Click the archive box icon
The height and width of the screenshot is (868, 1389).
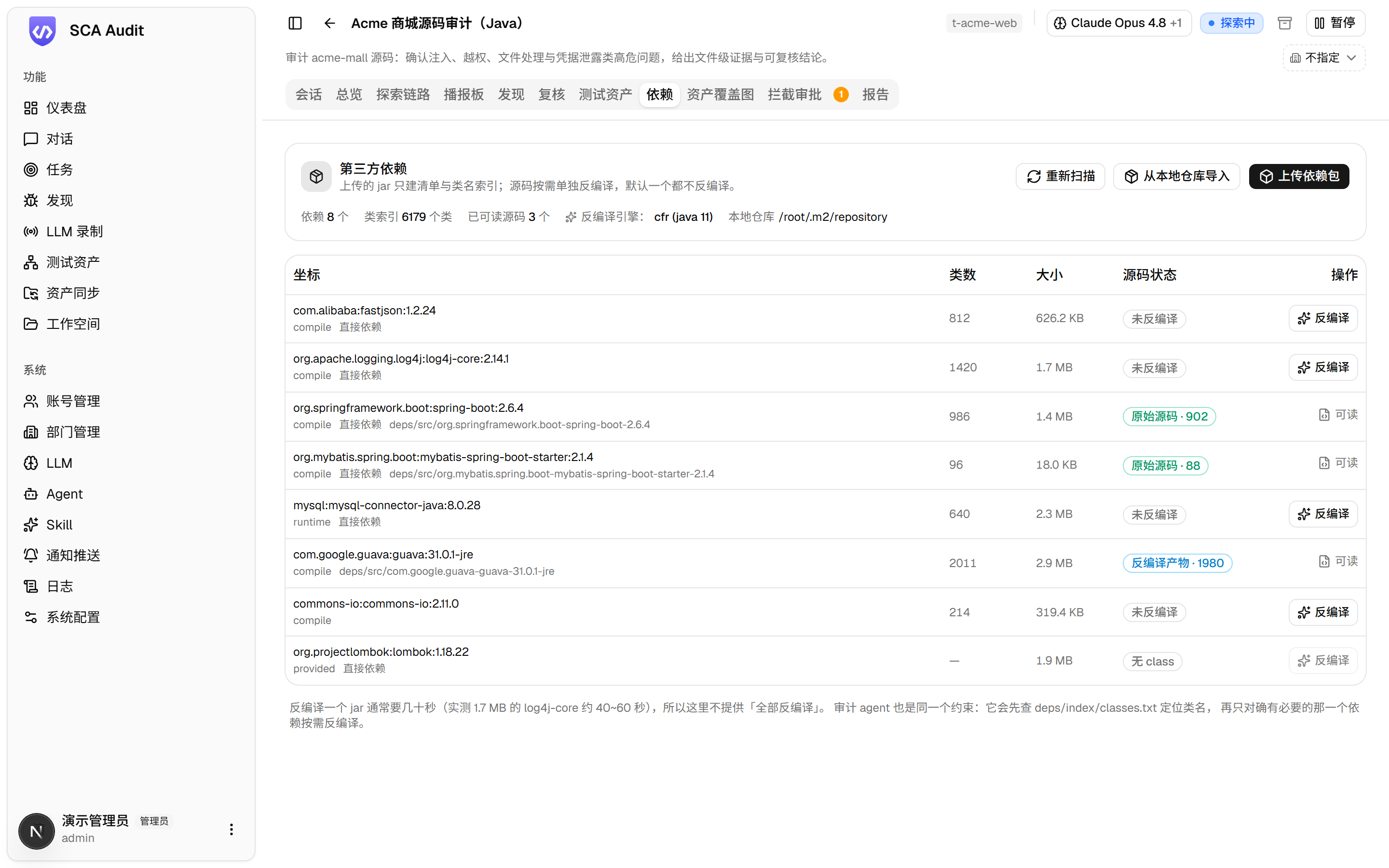click(x=1284, y=23)
